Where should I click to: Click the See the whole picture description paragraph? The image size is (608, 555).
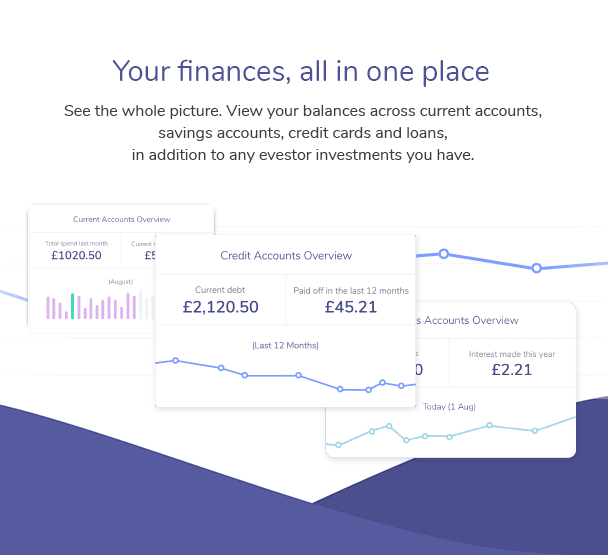tap(303, 133)
